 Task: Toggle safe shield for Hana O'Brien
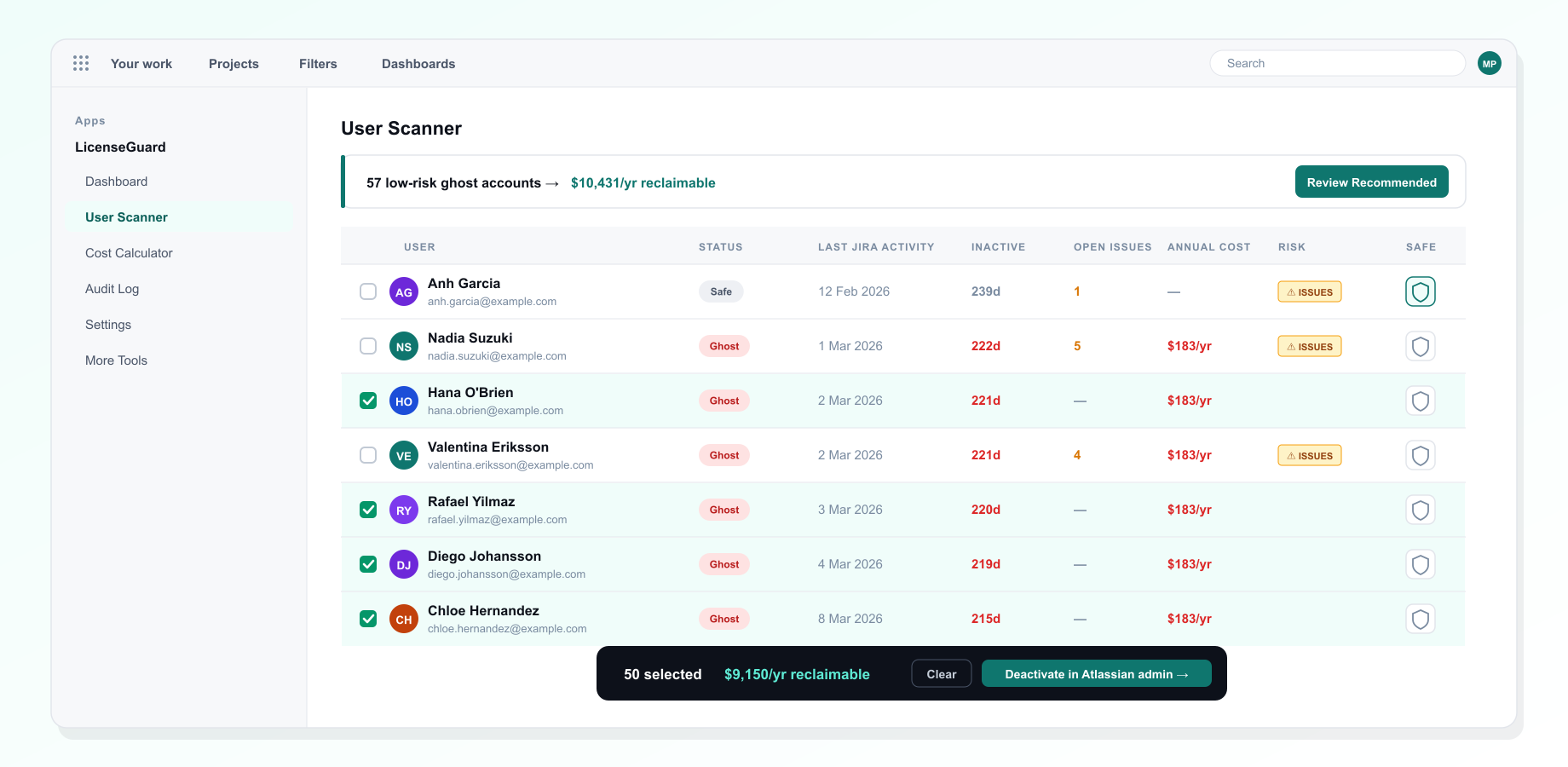pos(1421,401)
